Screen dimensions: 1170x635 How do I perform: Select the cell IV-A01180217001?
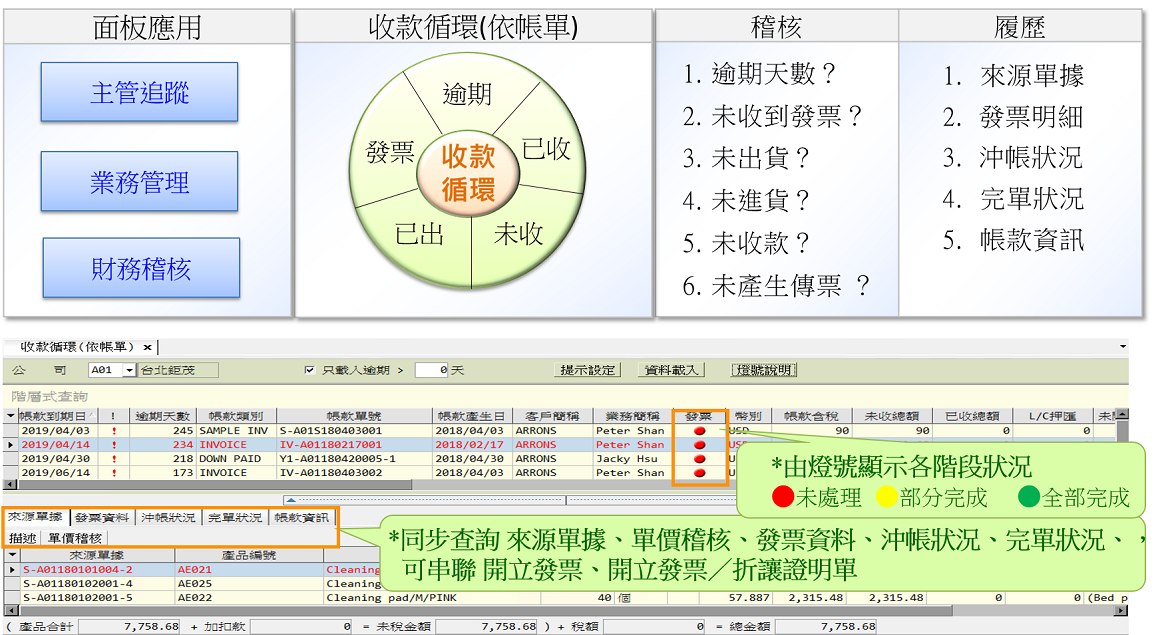(354, 445)
